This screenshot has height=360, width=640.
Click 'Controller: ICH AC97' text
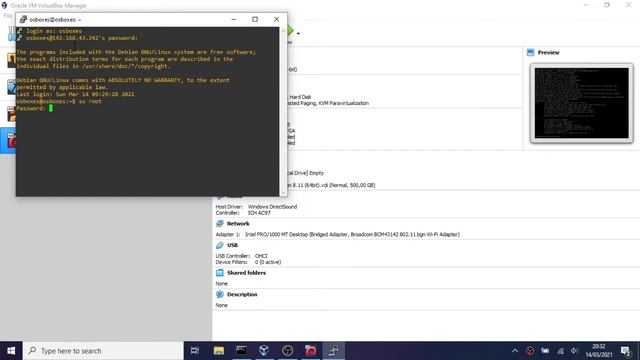tap(243, 213)
